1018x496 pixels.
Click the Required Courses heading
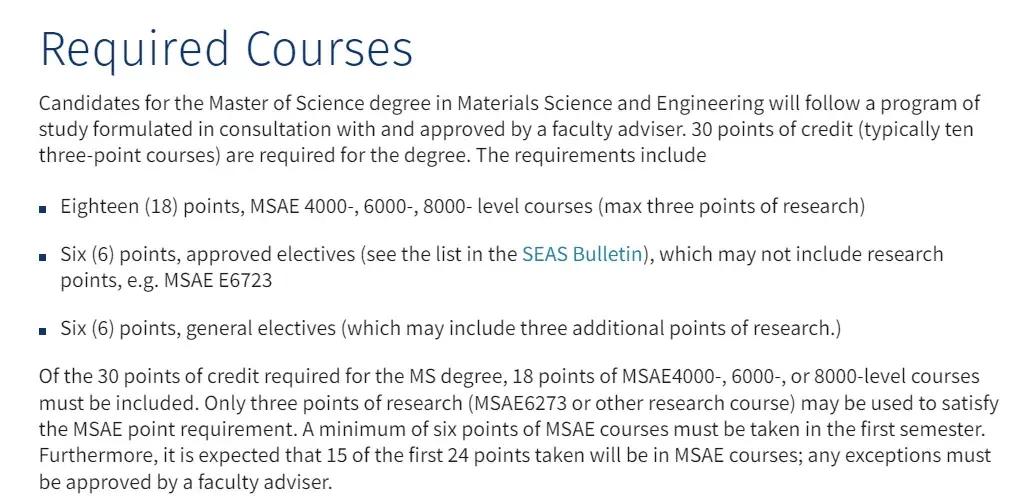[226, 49]
